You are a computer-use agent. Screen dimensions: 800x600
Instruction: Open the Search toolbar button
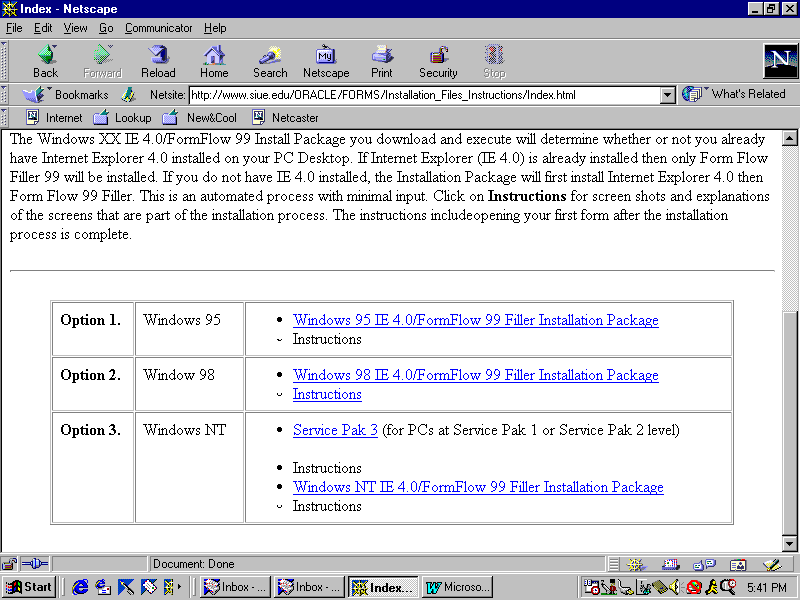click(270, 60)
